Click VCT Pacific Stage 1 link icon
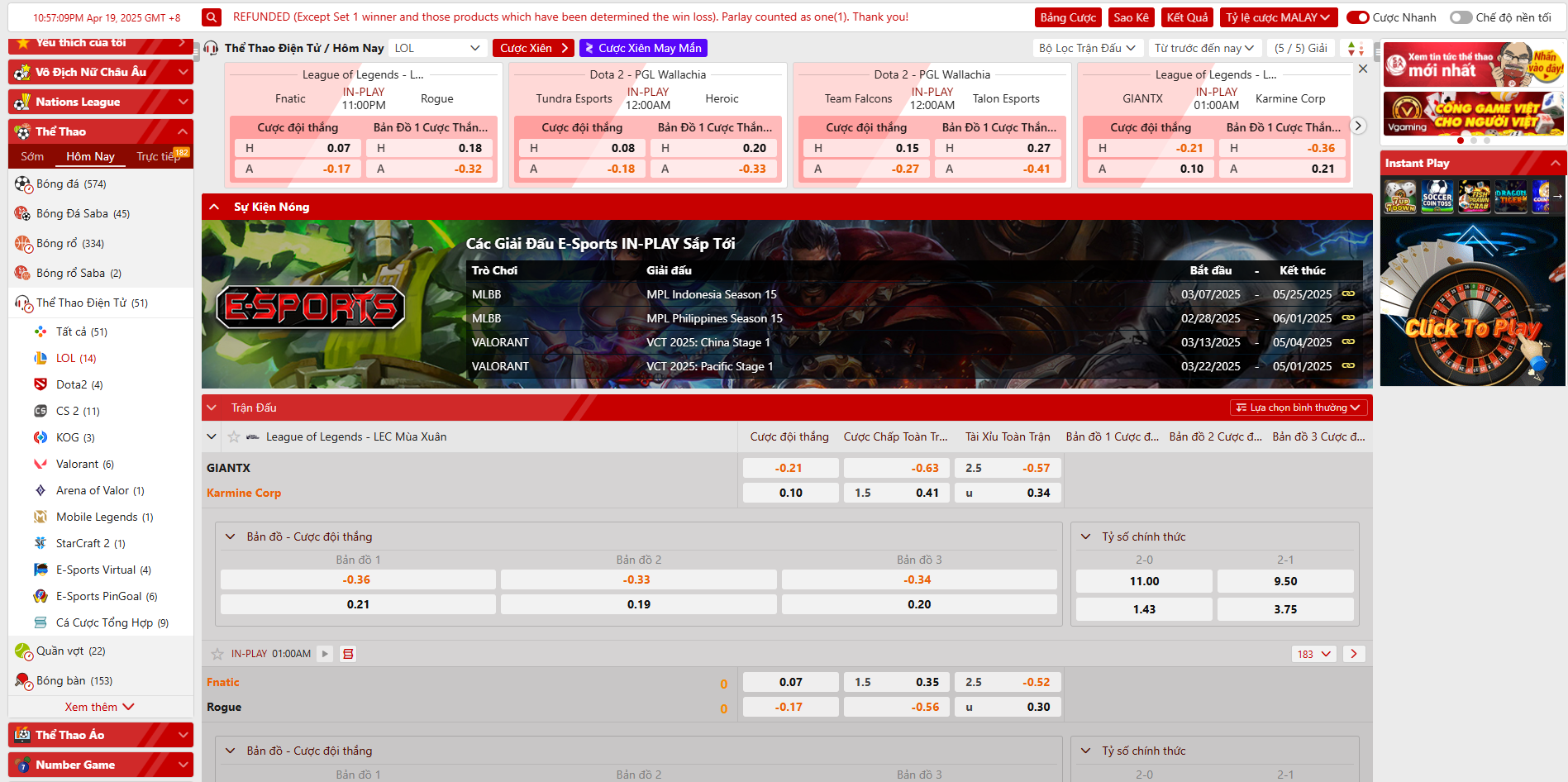The height and width of the screenshot is (782, 1568). 1348,366
